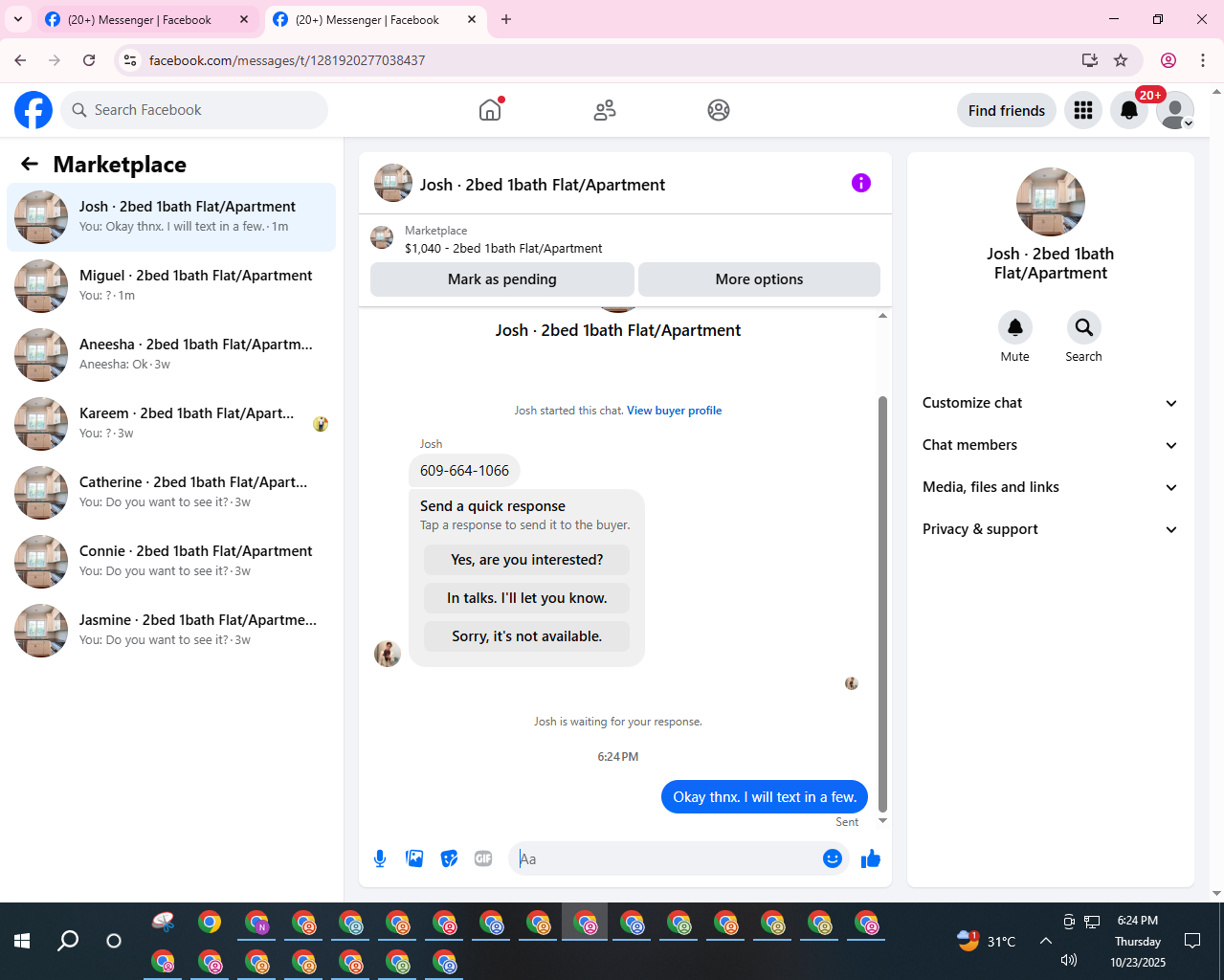Viewport: 1224px width, 980px height.
Task: Open Windows taskbar search
Action: (x=68, y=941)
